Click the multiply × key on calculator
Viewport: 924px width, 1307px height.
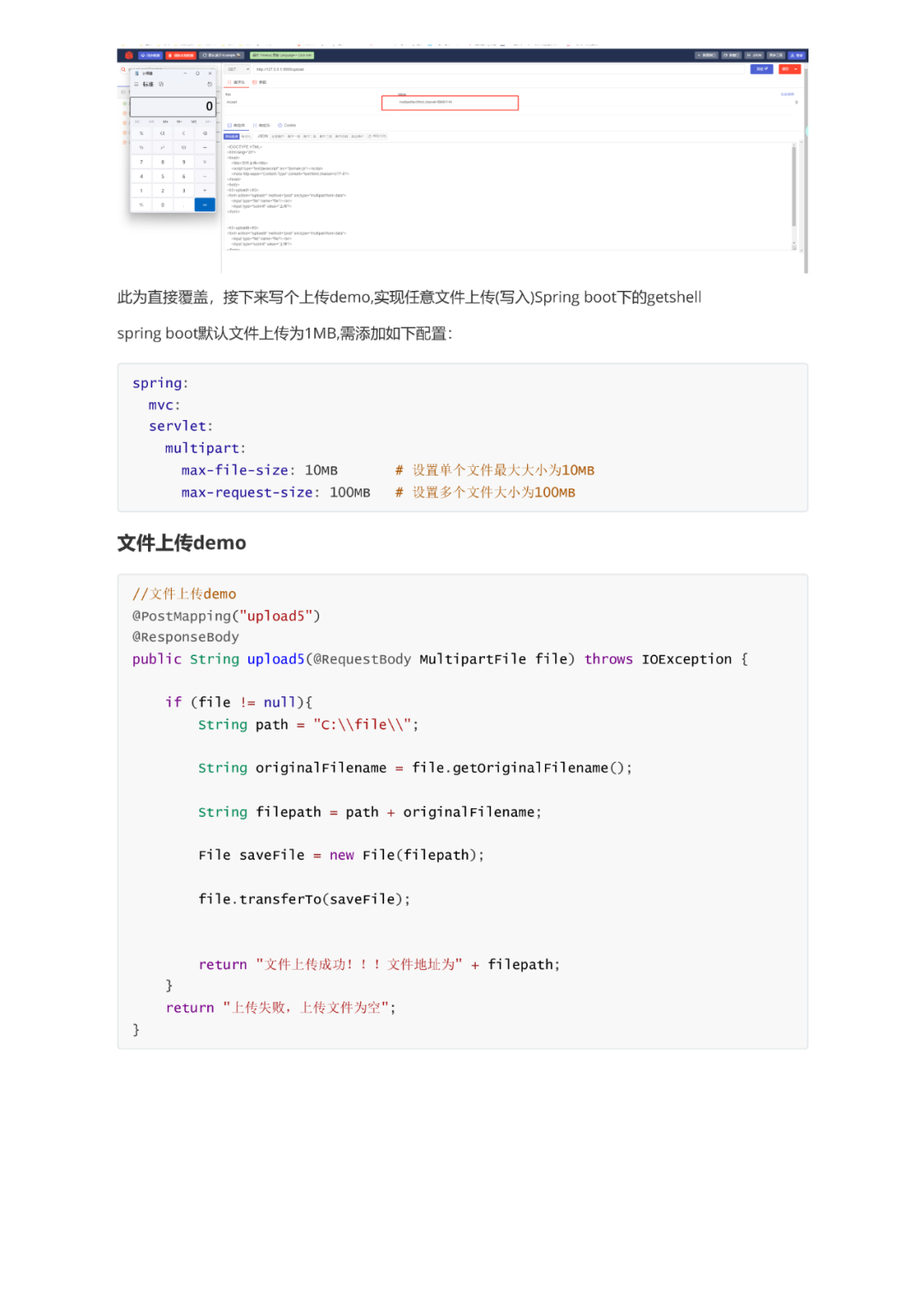pos(205,162)
